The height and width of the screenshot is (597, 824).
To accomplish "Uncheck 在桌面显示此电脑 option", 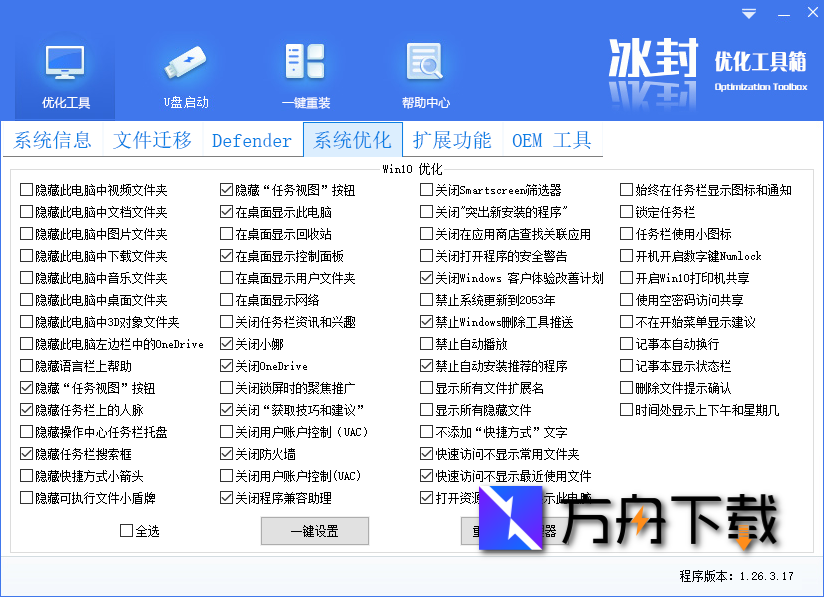I will tap(226, 211).
